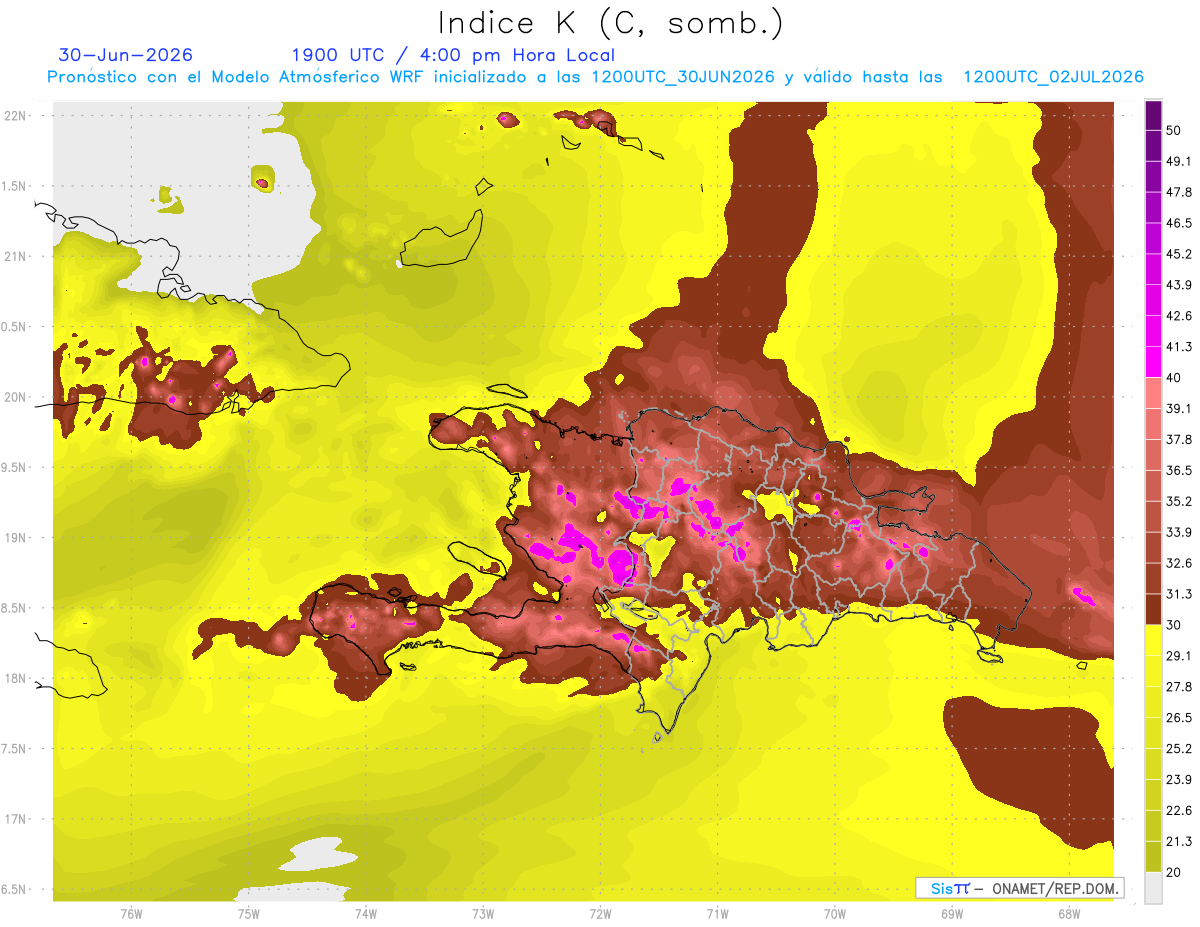This screenshot has width=1200, height=927.
Task: Select the magenta swatch between 40 and 41.3
Action: [1153, 361]
